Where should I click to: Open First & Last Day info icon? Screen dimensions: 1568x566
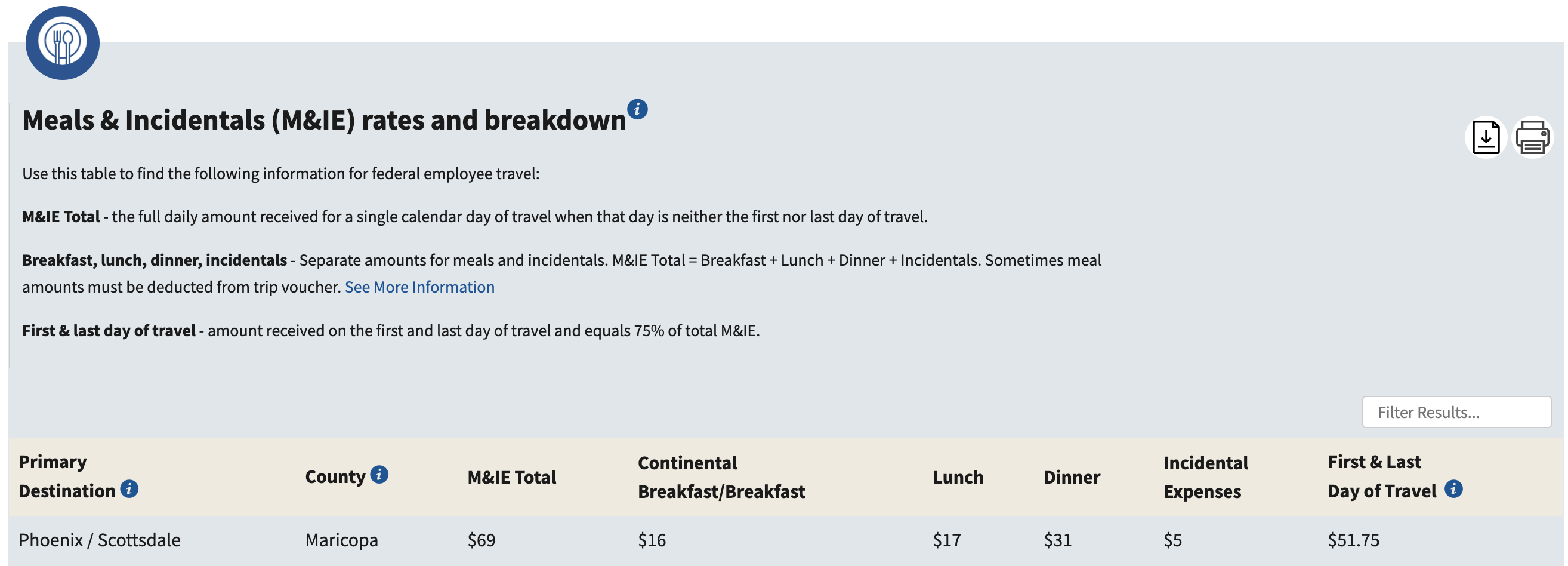click(1453, 488)
